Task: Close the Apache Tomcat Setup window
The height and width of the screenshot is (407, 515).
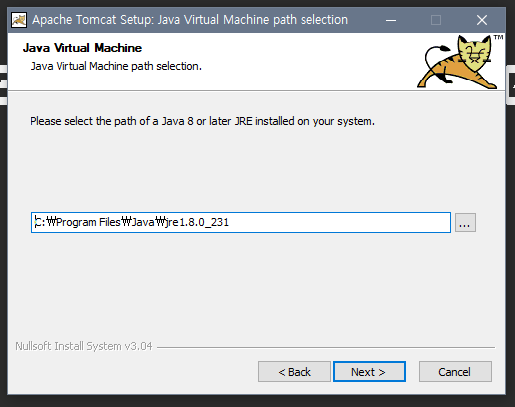Action: 482,20
